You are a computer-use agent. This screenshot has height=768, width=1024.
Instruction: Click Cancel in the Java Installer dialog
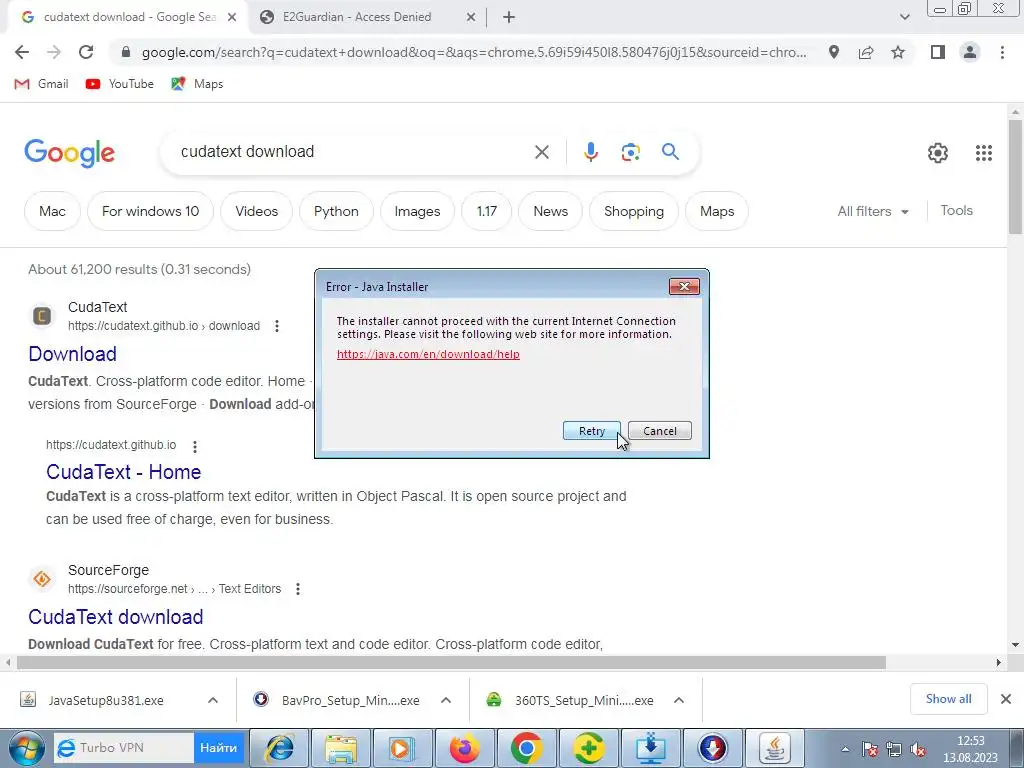tap(660, 431)
